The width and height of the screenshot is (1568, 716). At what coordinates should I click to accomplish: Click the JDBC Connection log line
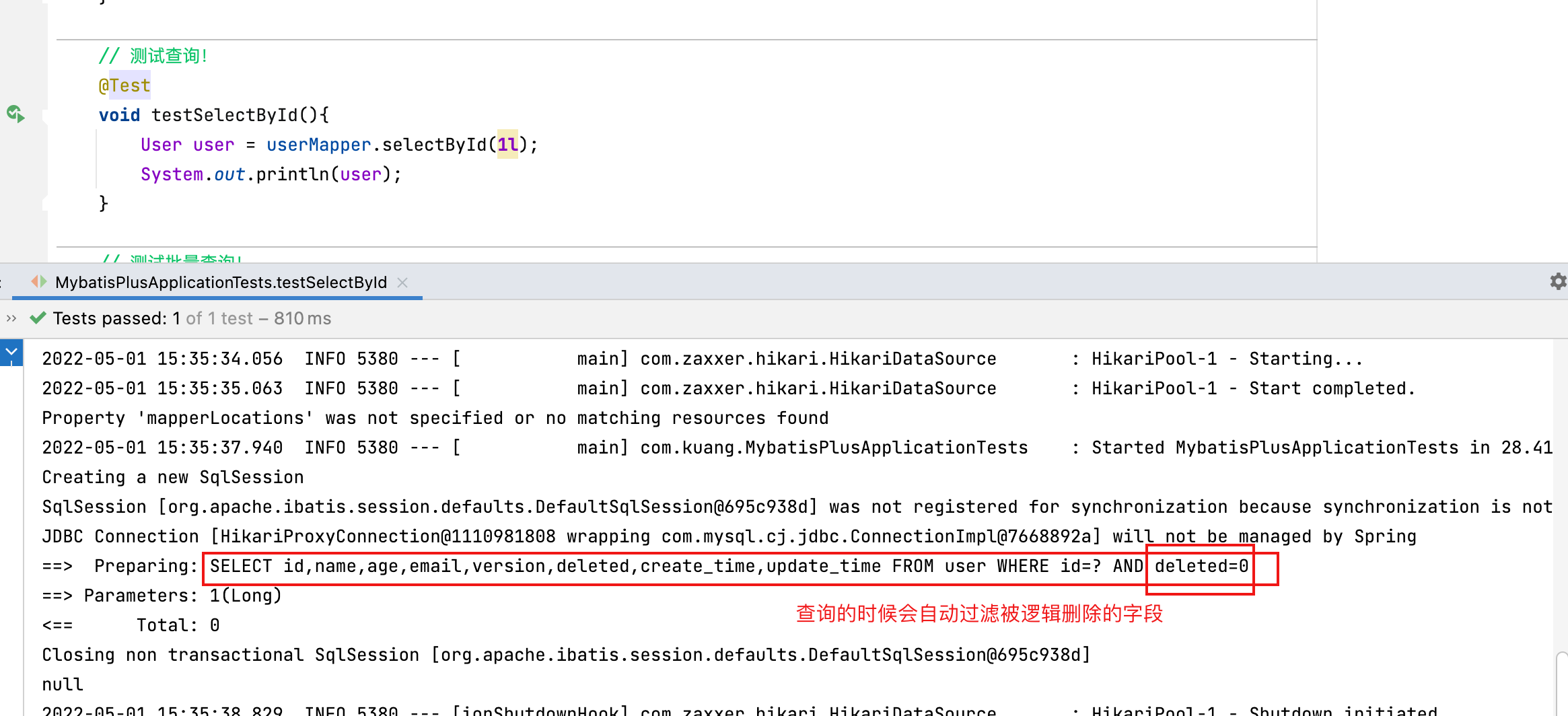[729, 536]
